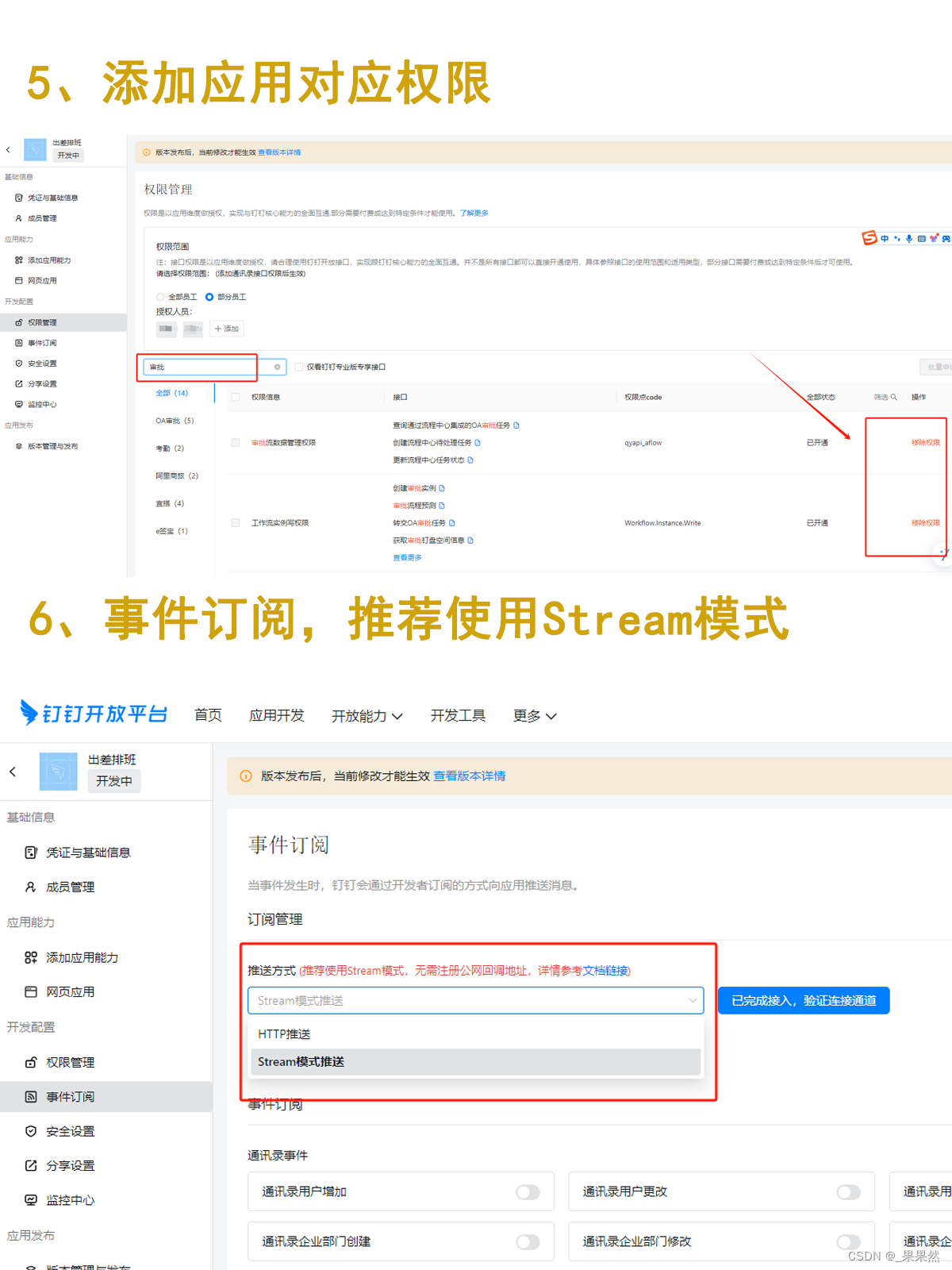The width and height of the screenshot is (952, 1270).
Task: Open 首页 in top navigation
Action: click(x=208, y=716)
